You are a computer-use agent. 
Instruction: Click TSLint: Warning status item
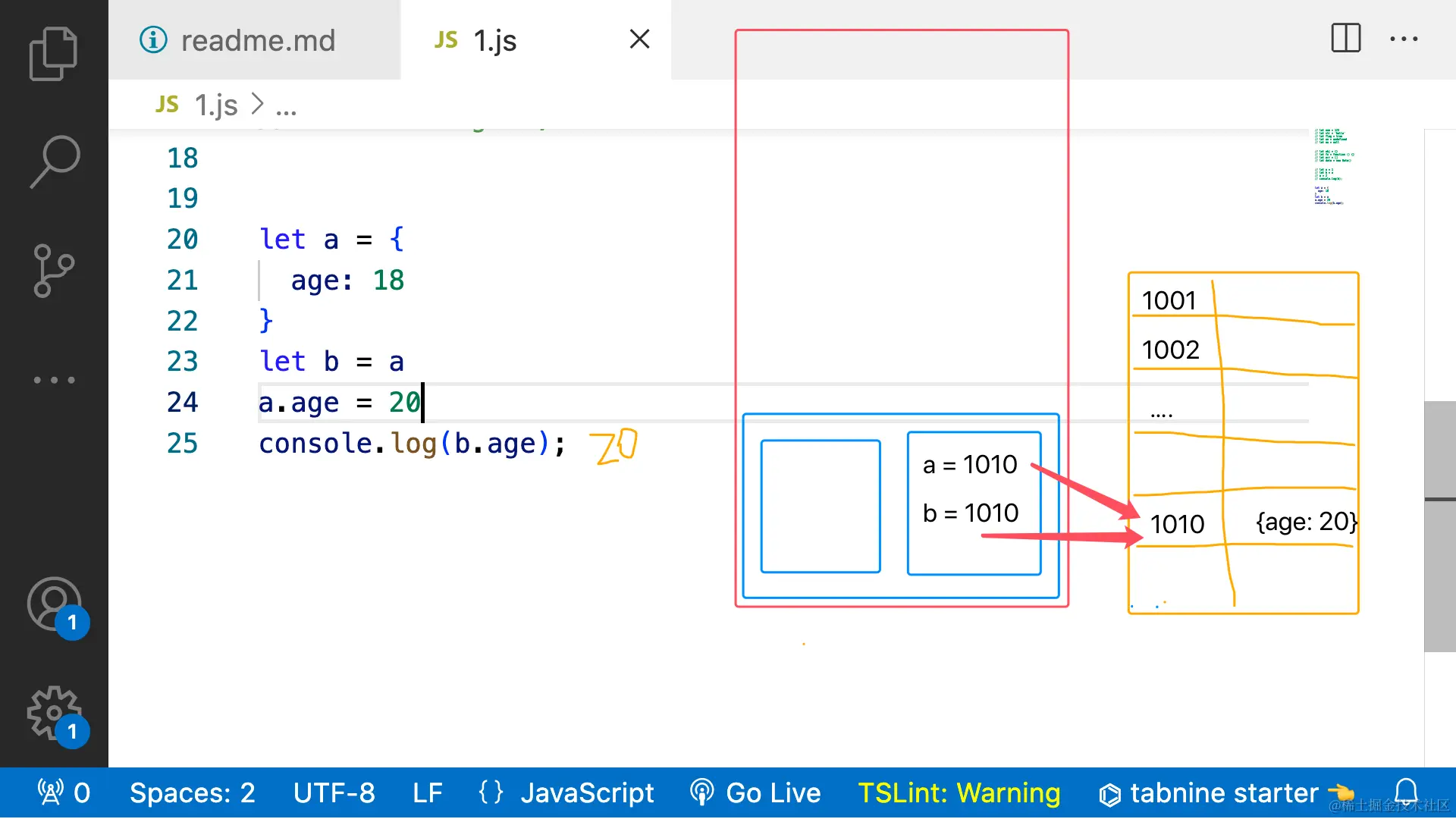[x=959, y=793]
